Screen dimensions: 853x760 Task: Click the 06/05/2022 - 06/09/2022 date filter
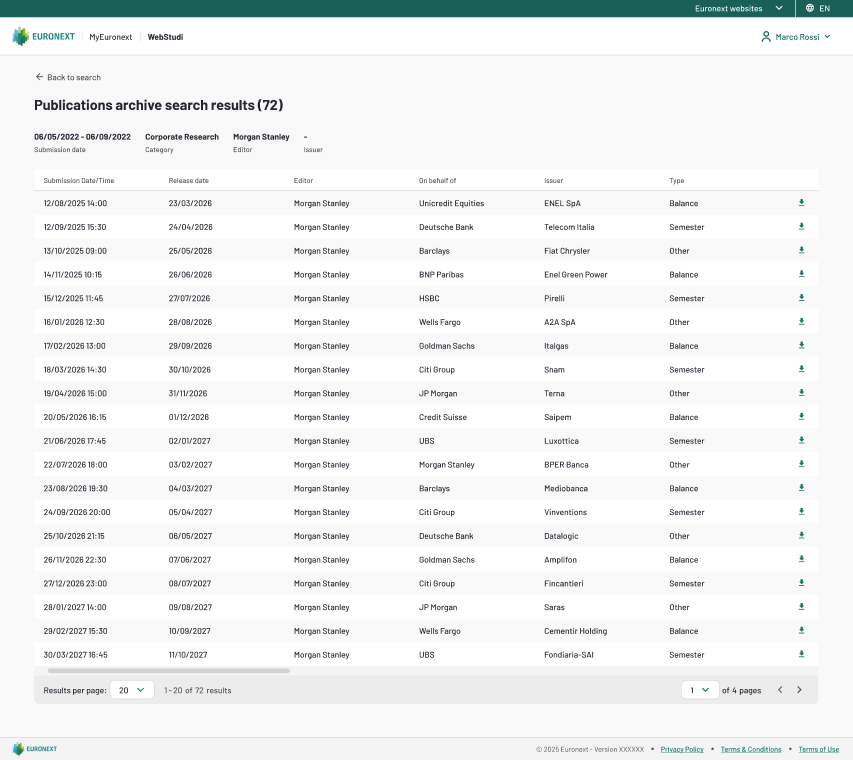[82, 137]
